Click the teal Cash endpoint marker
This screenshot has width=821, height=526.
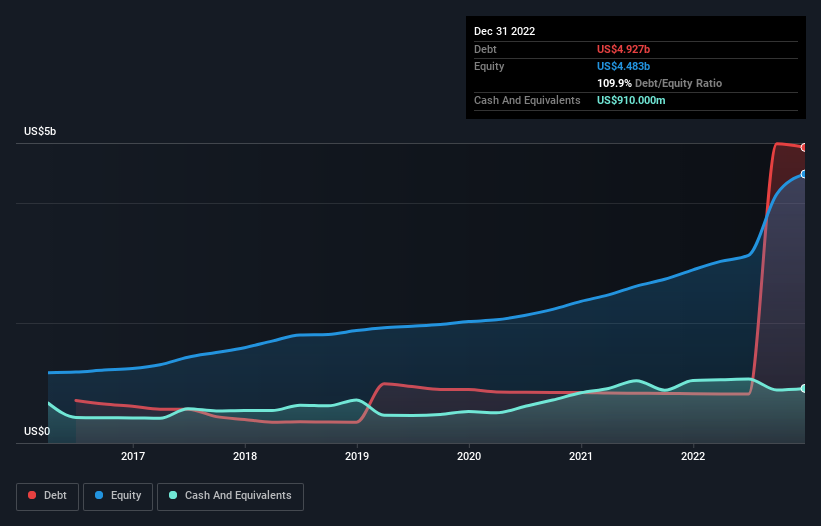pos(804,388)
